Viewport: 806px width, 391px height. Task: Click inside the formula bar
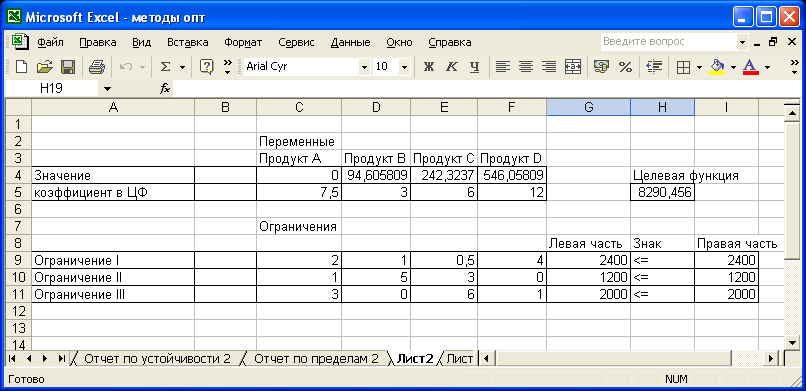(x=486, y=89)
